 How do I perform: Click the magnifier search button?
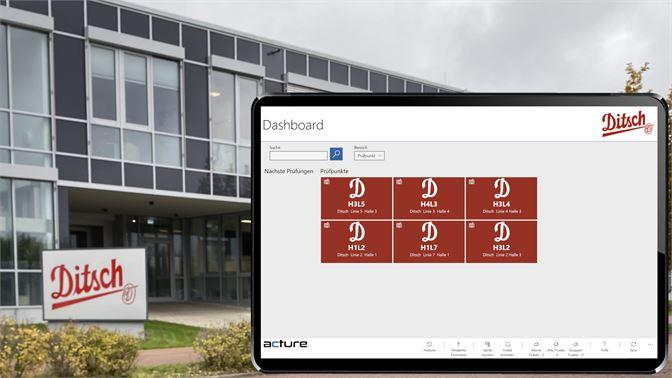(x=336, y=154)
